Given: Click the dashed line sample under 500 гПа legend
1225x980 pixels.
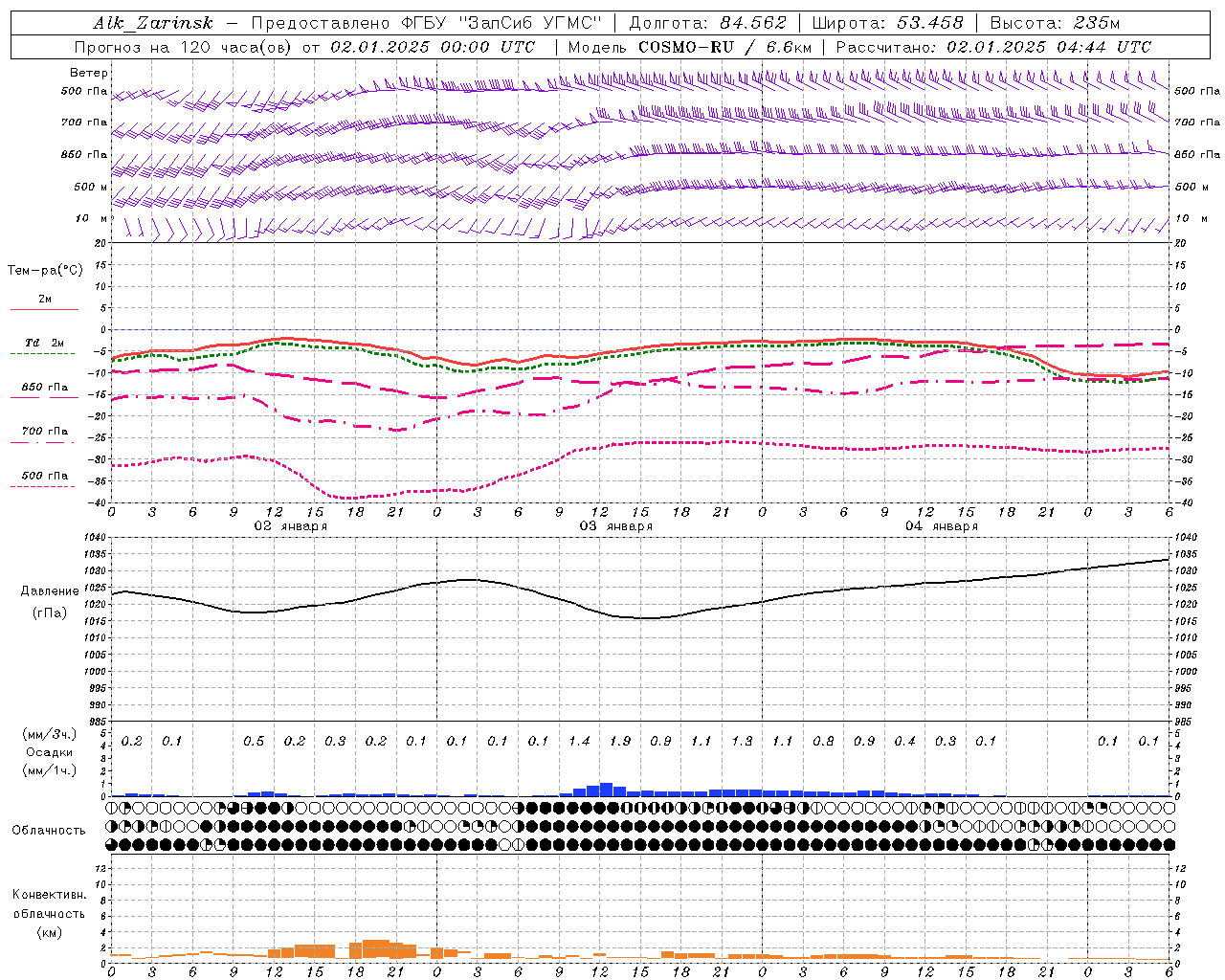Looking at the screenshot, I should click(x=43, y=487).
